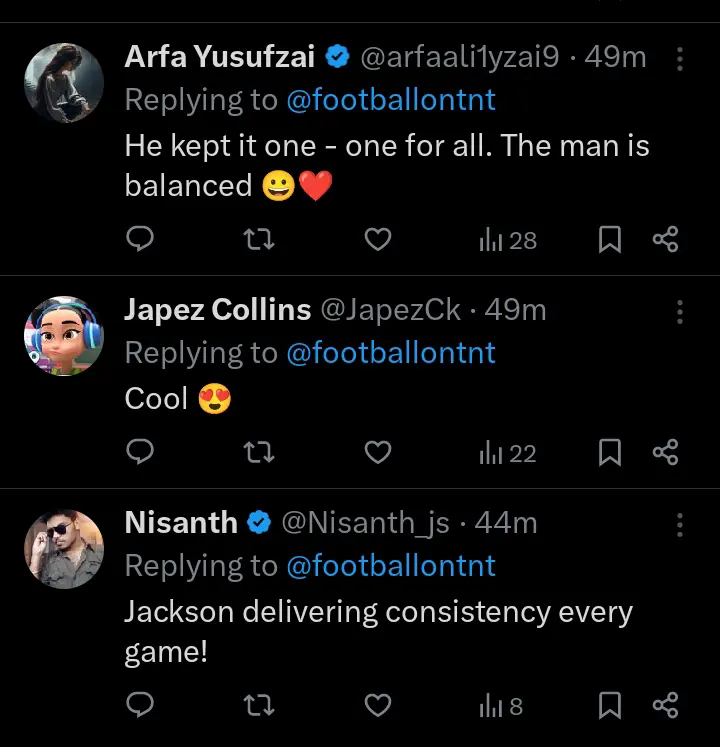Bookmark Nisanth's tweet about Jackson

click(610, 706)
